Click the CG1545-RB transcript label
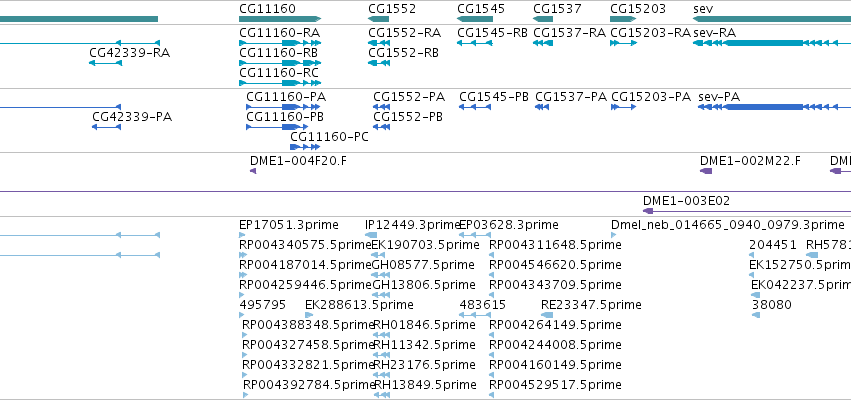Viewport: 851px width, 400px height. [492, 33]
